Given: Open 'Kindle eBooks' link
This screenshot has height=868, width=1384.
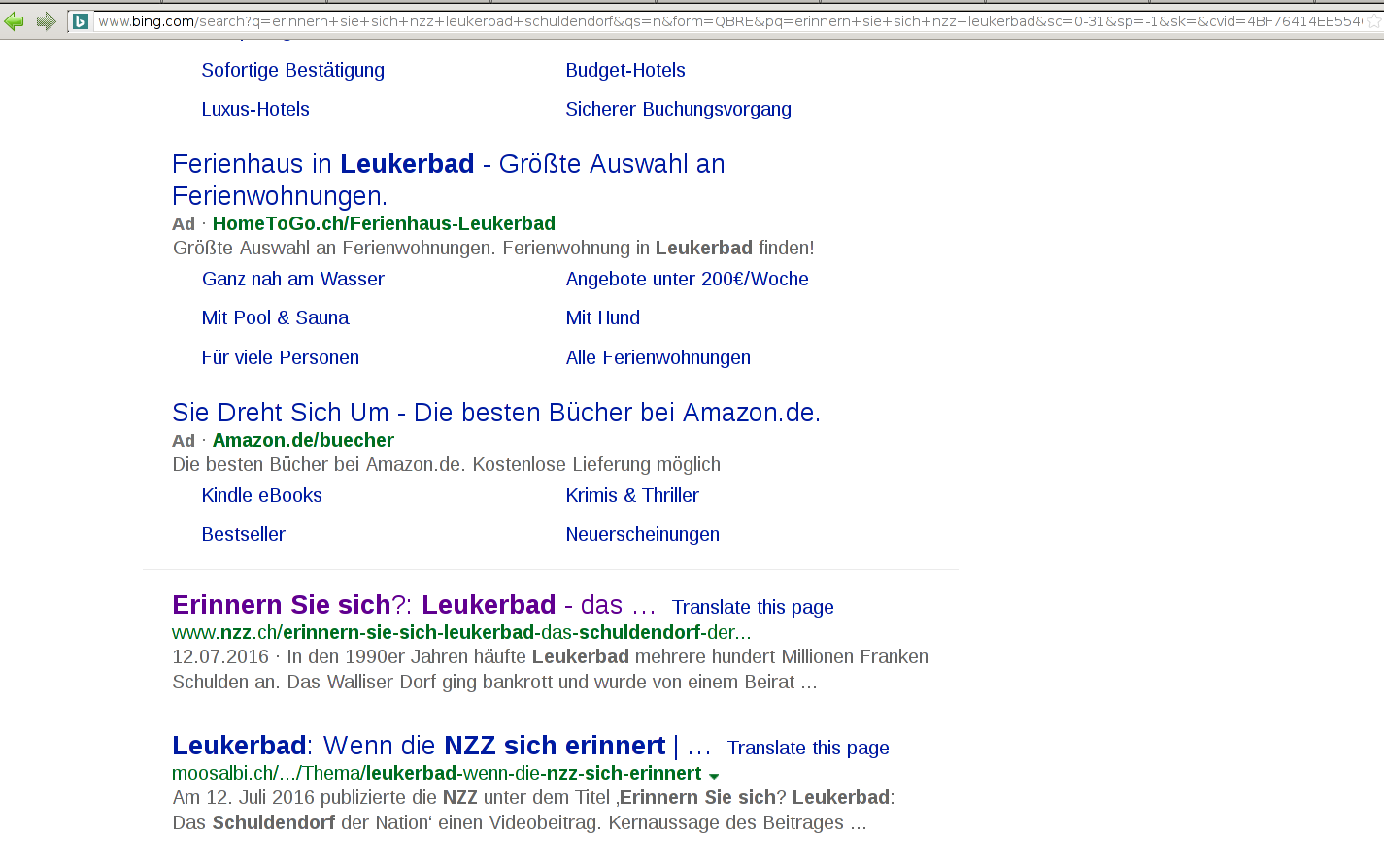Looking at the screenshot, I should click(x=262, y=495).
